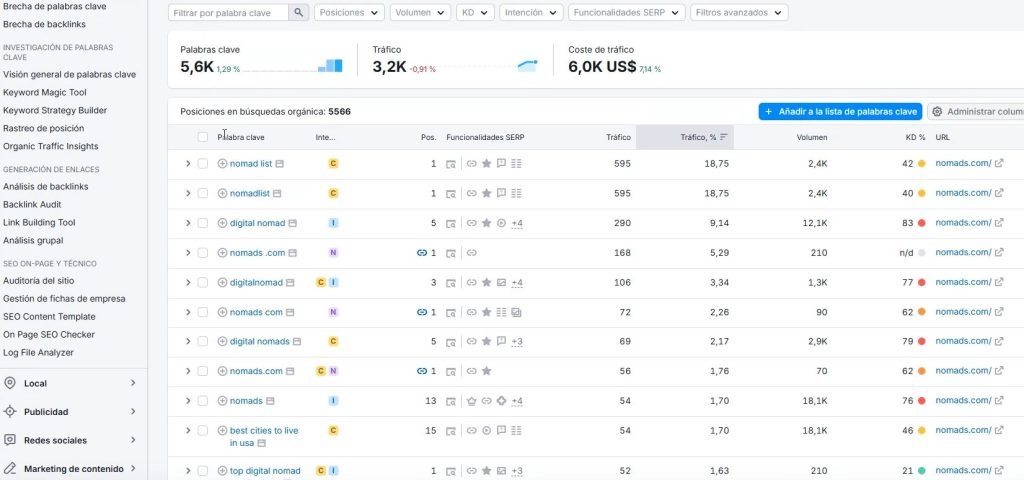Screen dimensions: 1024x480
Task: Open the KD filter dropdown
Action: click(475, 12)
